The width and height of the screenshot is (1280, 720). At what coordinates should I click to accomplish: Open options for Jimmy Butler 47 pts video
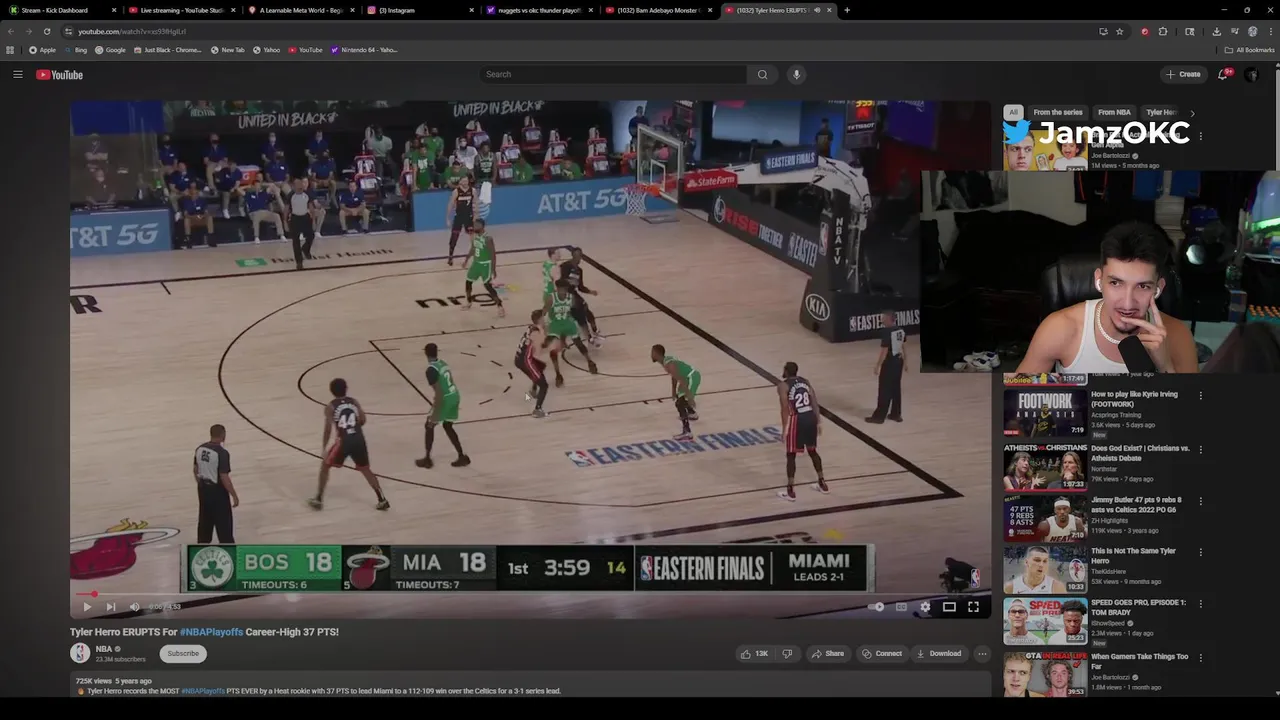coord(1201,501)
